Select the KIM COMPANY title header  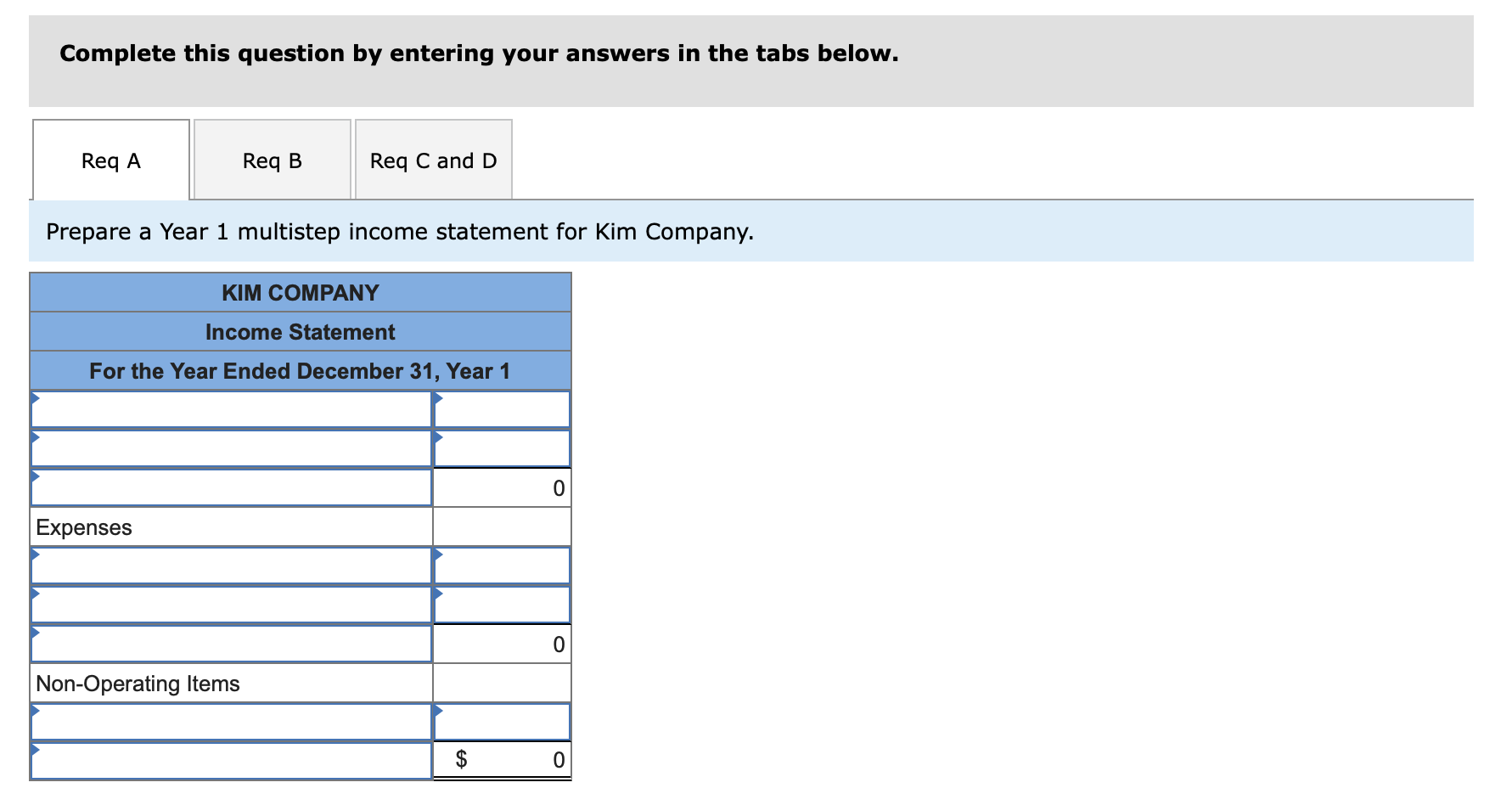point(300,292)
